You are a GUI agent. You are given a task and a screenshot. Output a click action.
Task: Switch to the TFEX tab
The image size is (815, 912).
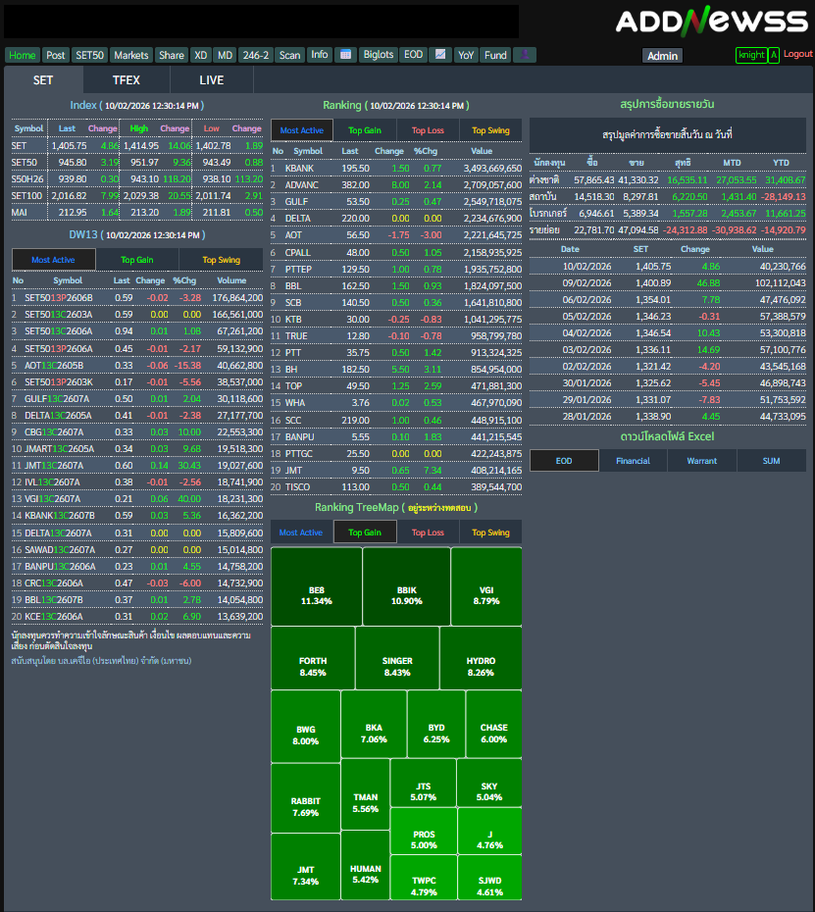point(126,80)
